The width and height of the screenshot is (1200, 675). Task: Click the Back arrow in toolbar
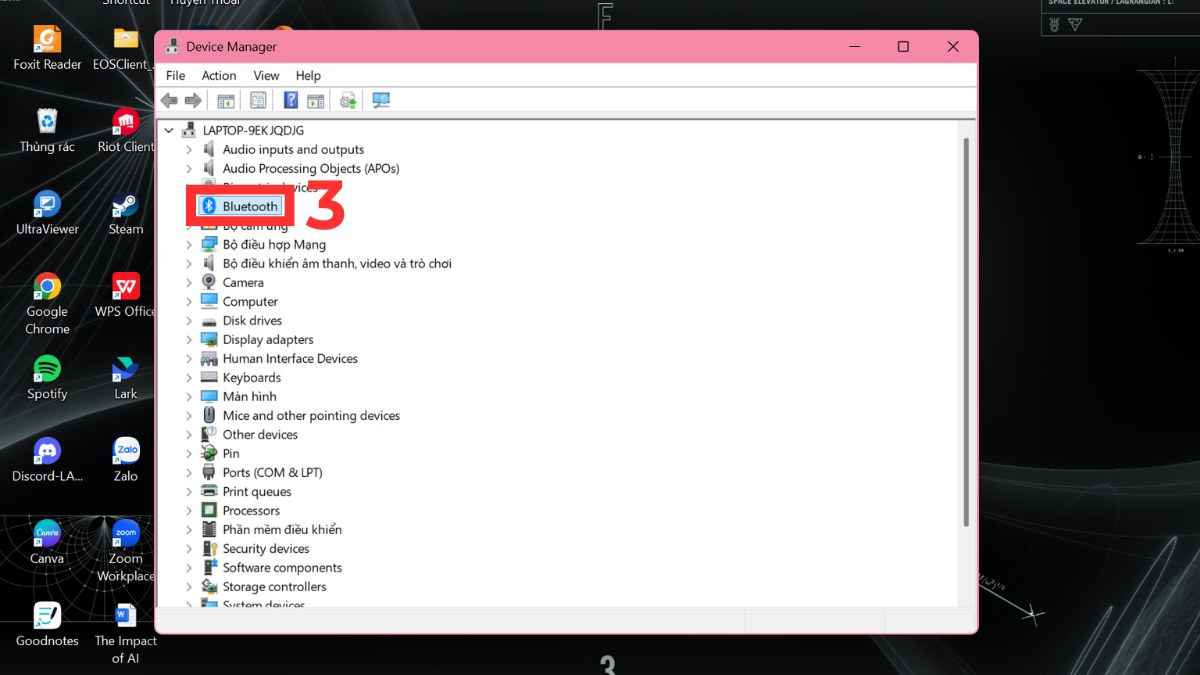(169, 100)
